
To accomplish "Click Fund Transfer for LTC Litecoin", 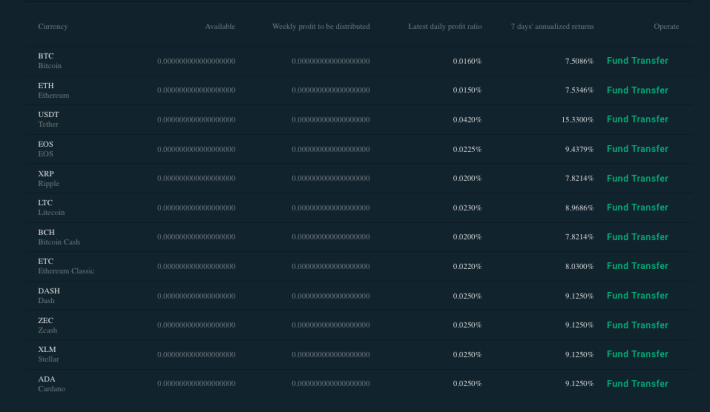I will (637, 207).
